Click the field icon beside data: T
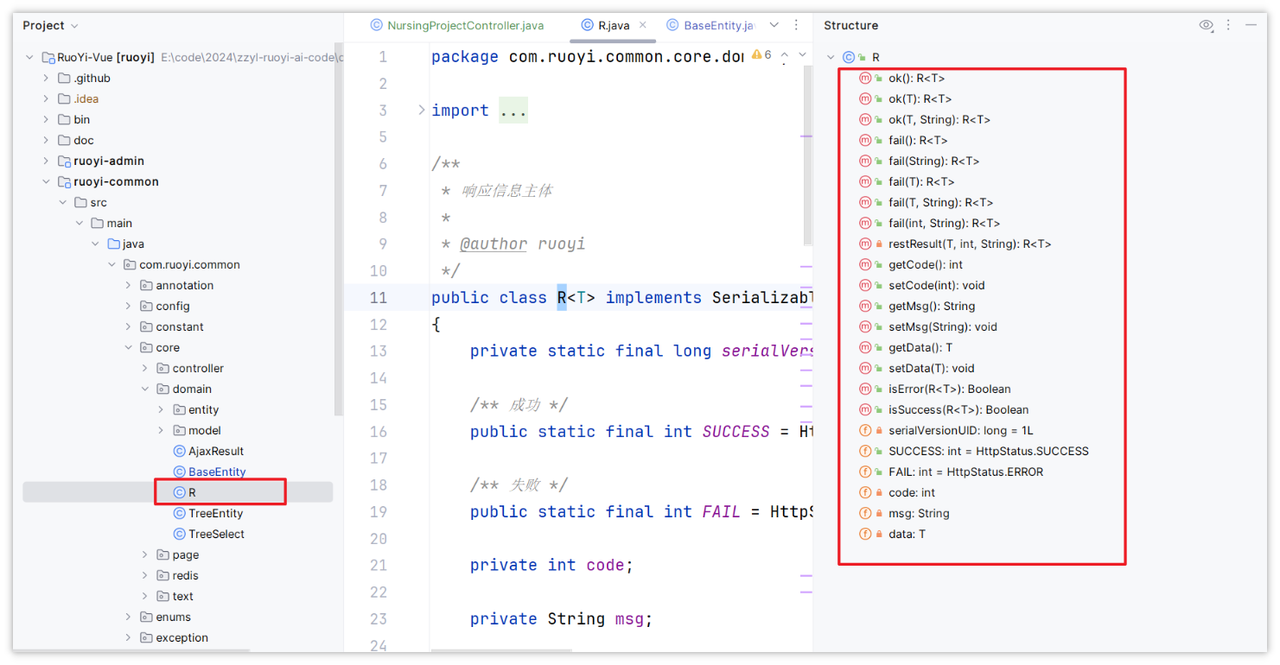The image size is (1280, 665). coord(865,534)
